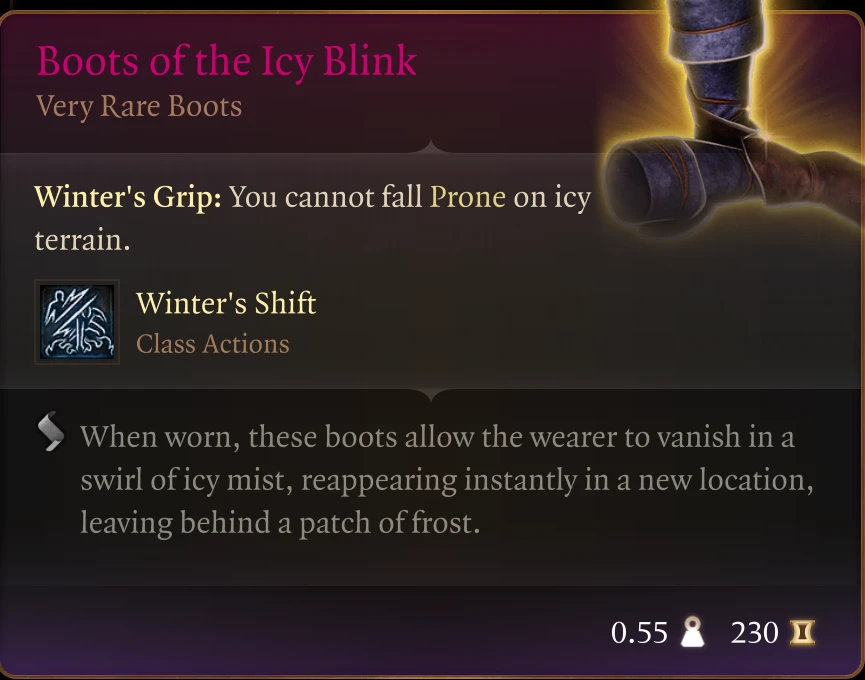Image resolution: width=865 pixels, height=680 pixels.
Task: Click the Winter's Shift action name
Action: (x=226, y=303)
